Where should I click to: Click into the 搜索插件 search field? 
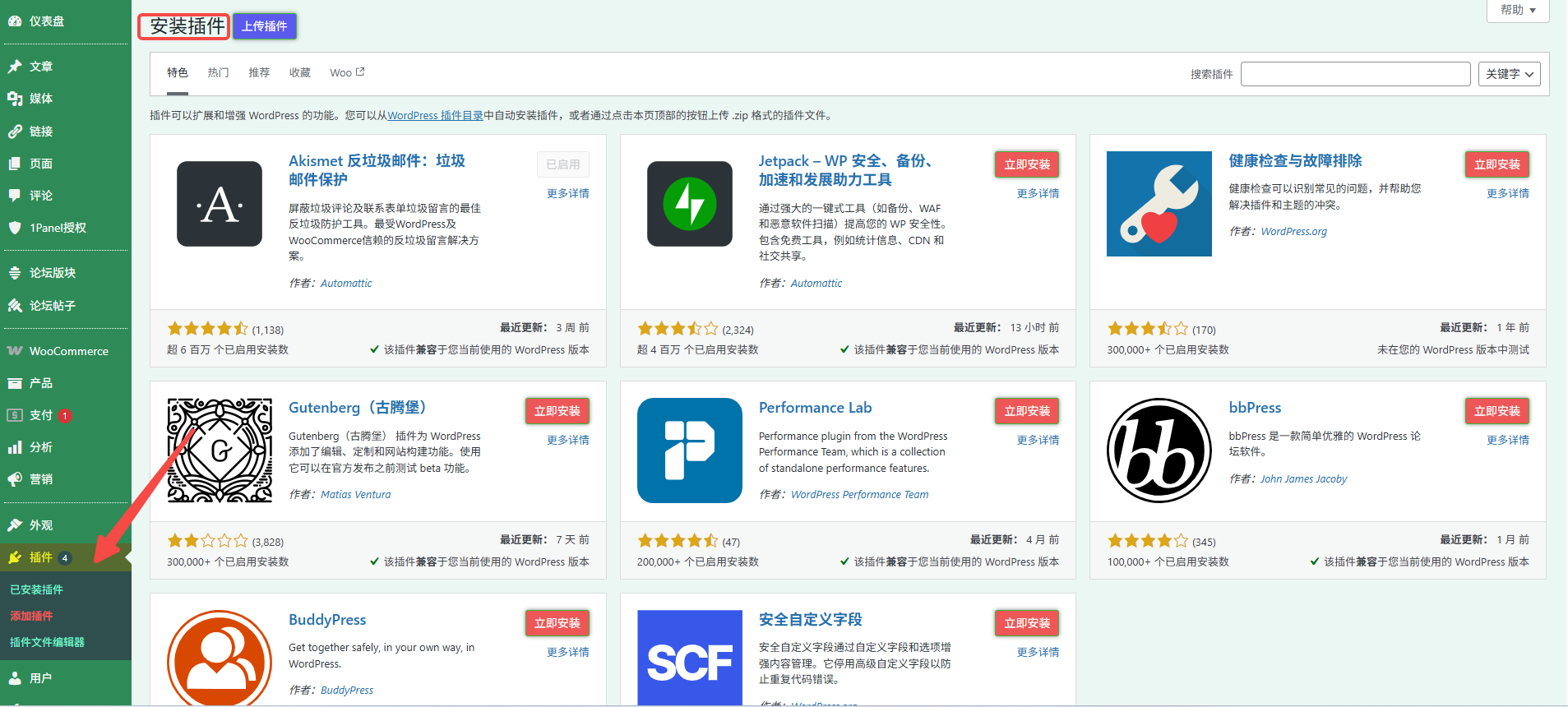click(1355, 74)
